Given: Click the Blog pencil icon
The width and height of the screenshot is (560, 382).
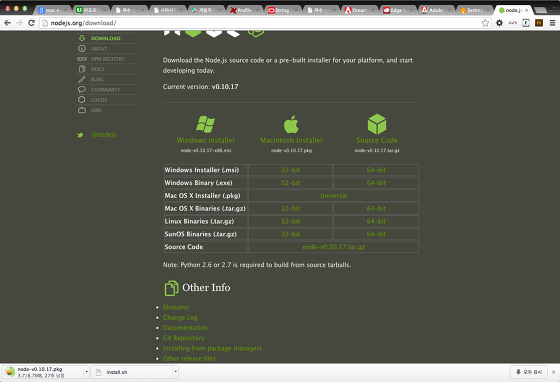Looking at the screenshot, I should [x=82, y=79].
